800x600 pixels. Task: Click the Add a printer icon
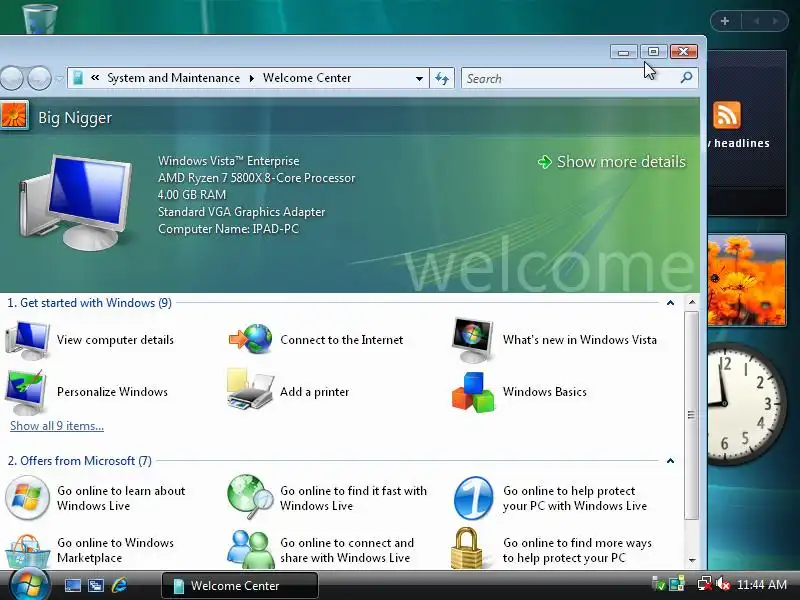[x=250, y=390]
